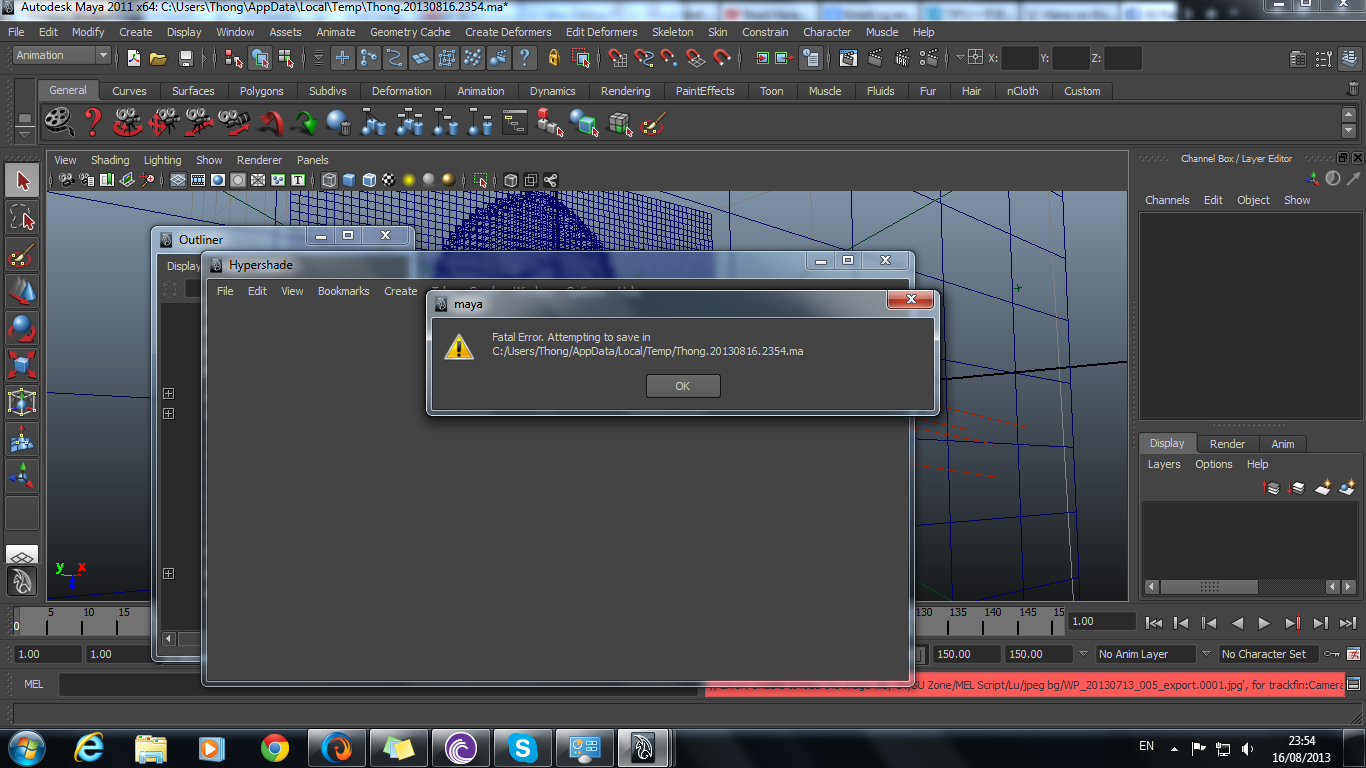This screenshot has height=768, width=1366.
Task: Create a new scene using the toolbar icon
Action: pyautogui.click(x=134, y=58)
